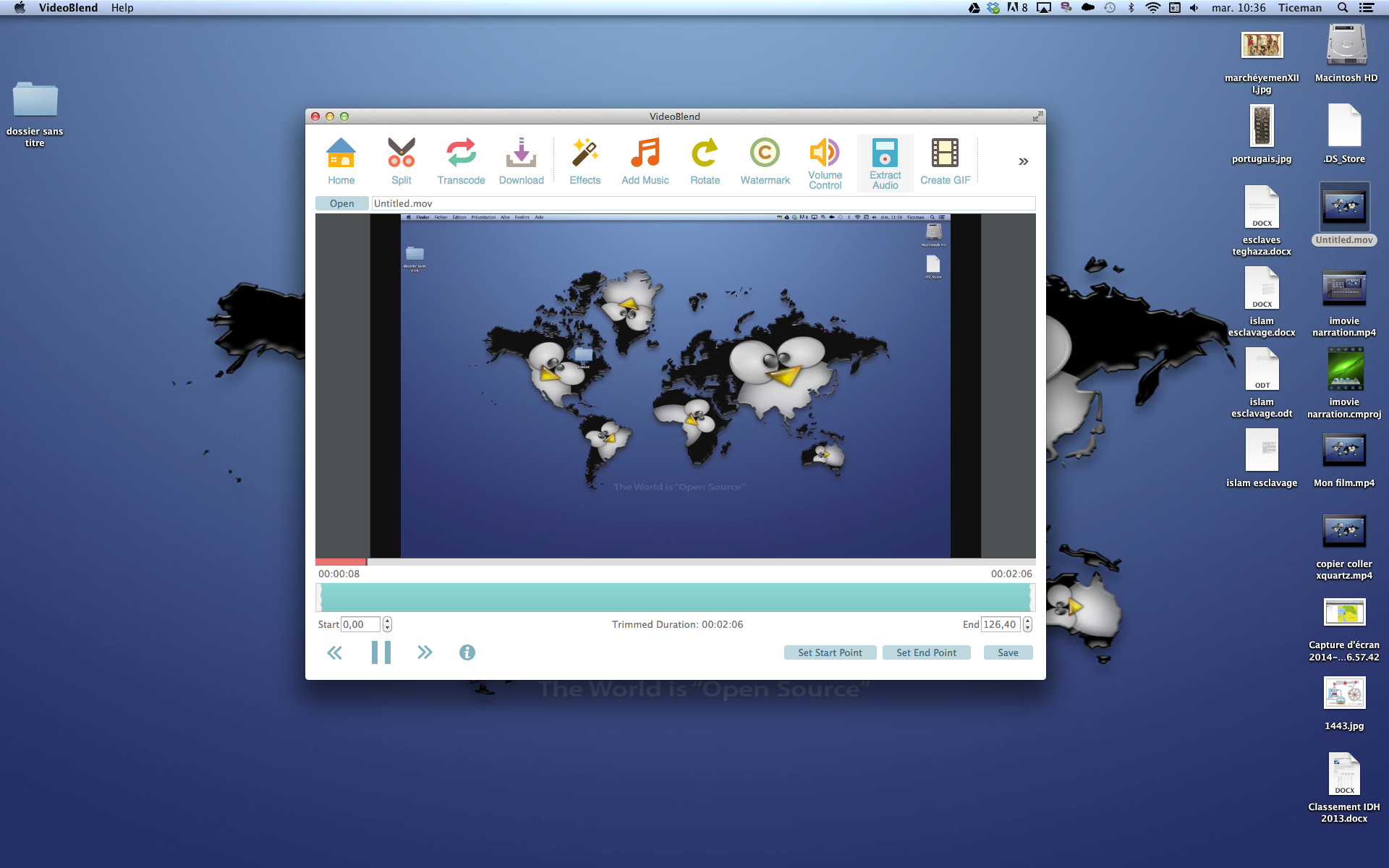Select the Classement IDH 2013.docx file
1389x868 pixels.
pos(1344,788)
